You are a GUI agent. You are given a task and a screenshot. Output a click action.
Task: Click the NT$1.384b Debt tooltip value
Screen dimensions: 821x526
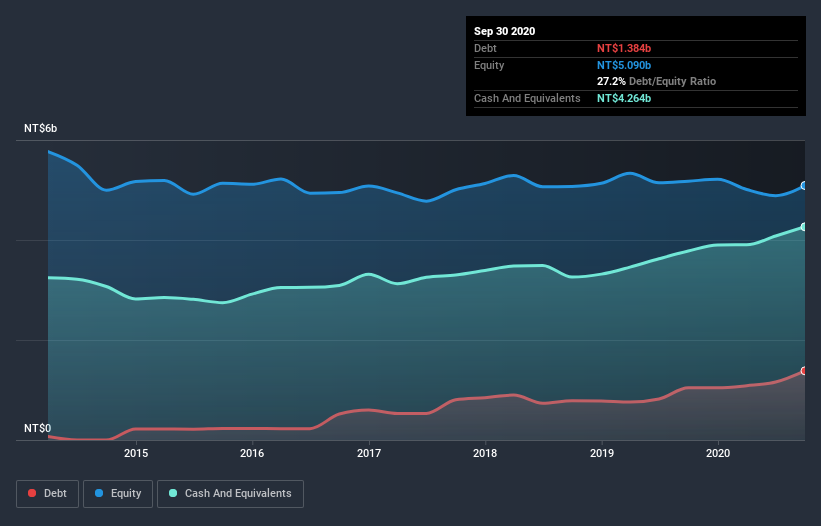(x=624, y=48)
